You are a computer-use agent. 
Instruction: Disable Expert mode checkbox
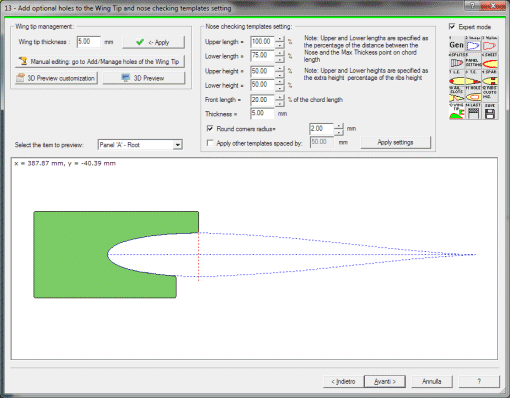[452, 27]
